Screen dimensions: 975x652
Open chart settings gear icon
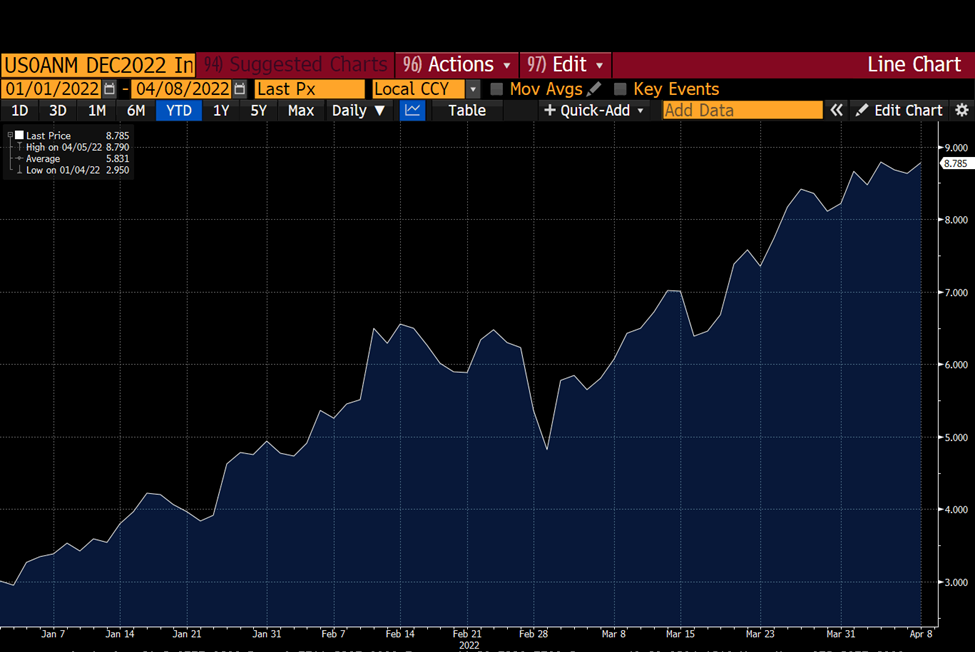pos(962,111)
